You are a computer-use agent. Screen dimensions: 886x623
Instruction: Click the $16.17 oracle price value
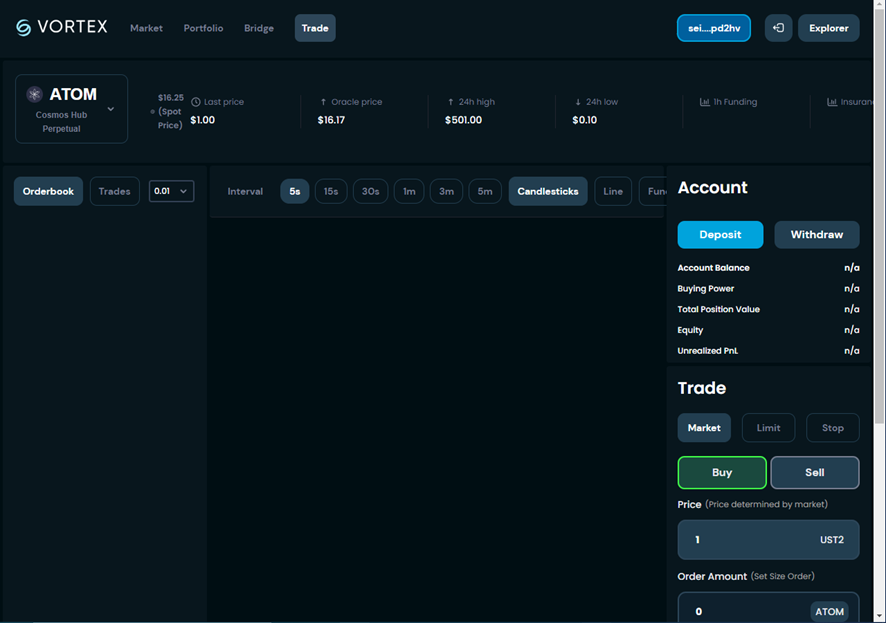tap(331, 120)
